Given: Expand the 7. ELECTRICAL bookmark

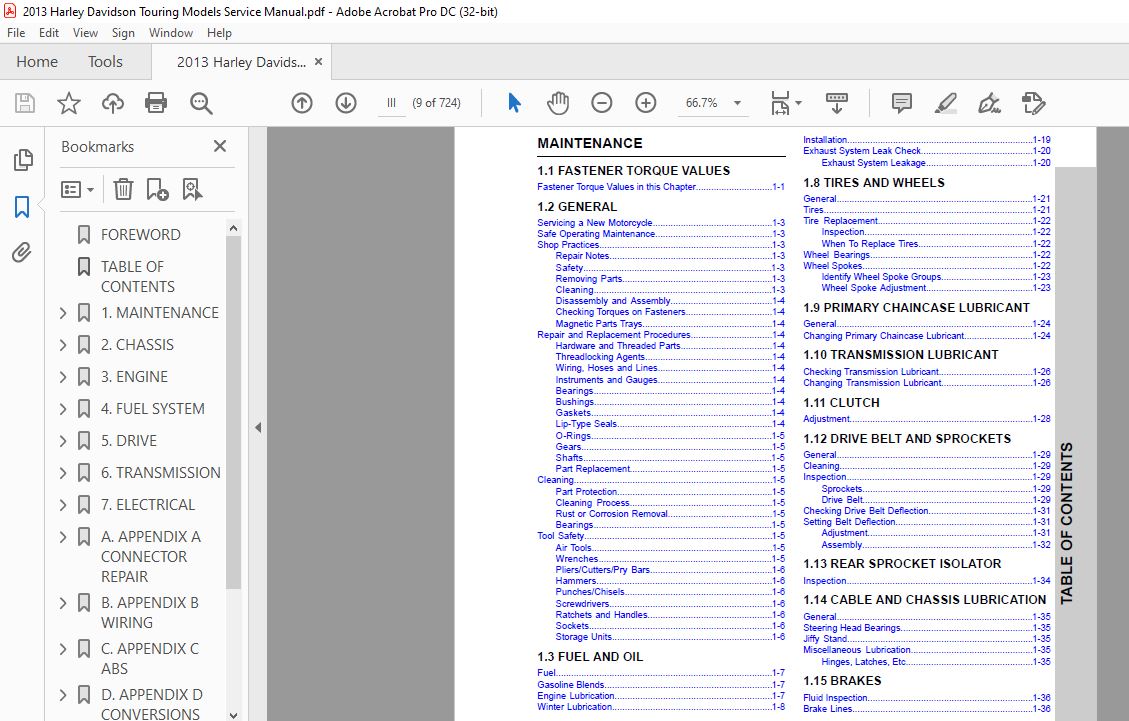Looking at the screenshot, I should pos(63,505).
